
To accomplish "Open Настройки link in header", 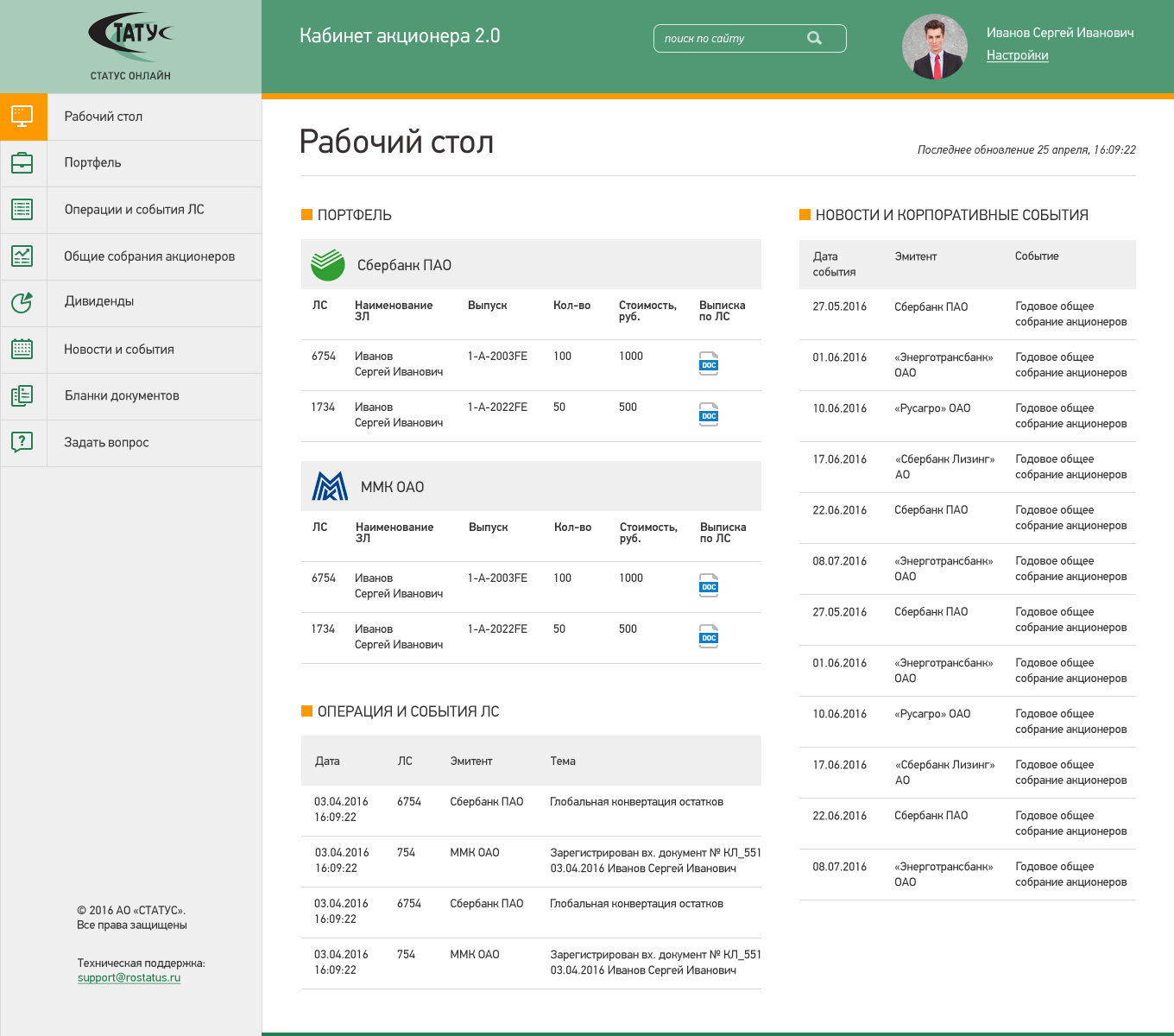I will click(x=1017, y=55).
